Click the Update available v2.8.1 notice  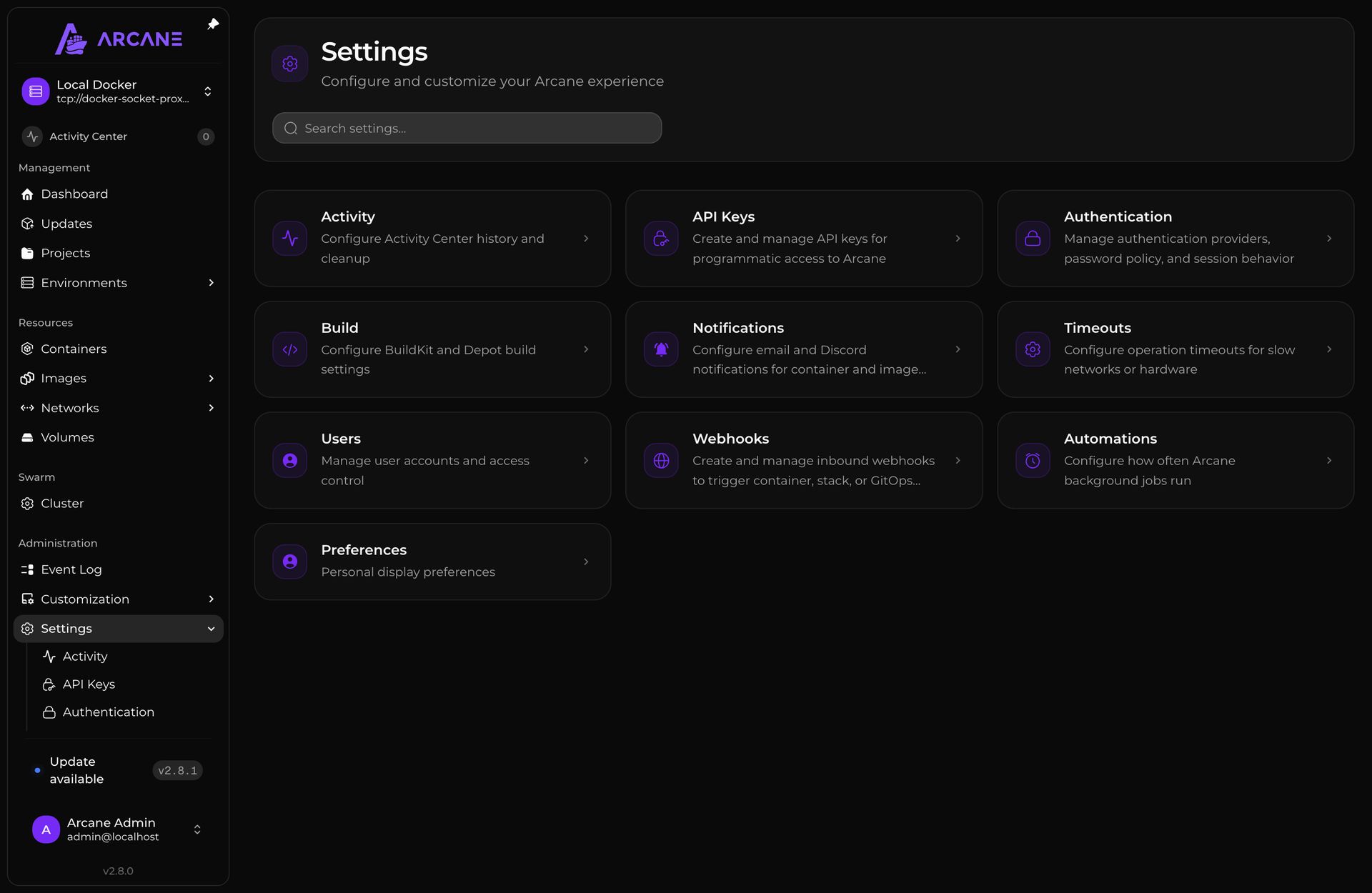[119, 771]
